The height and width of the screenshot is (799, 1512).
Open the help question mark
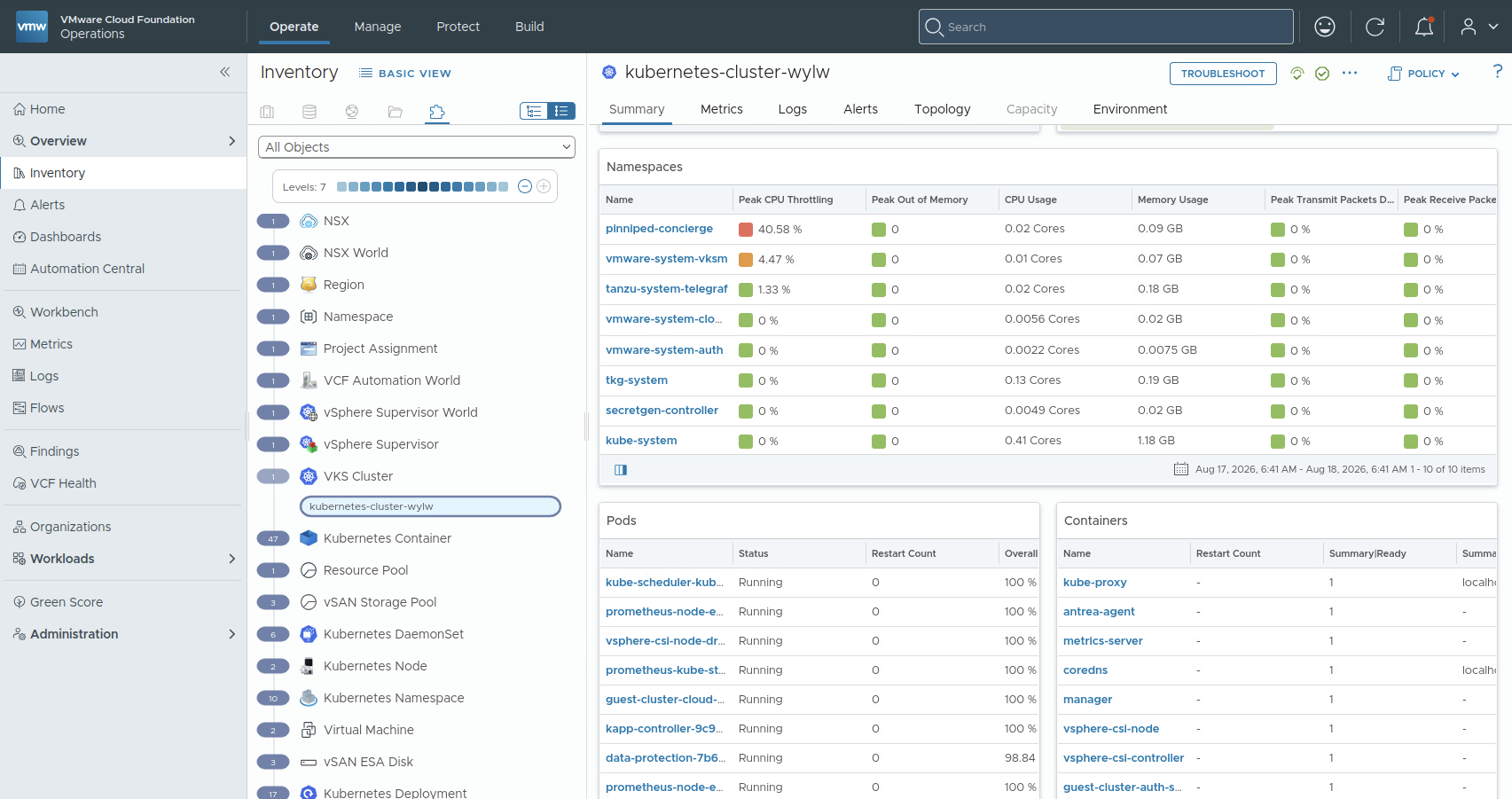click(1498, 71)
